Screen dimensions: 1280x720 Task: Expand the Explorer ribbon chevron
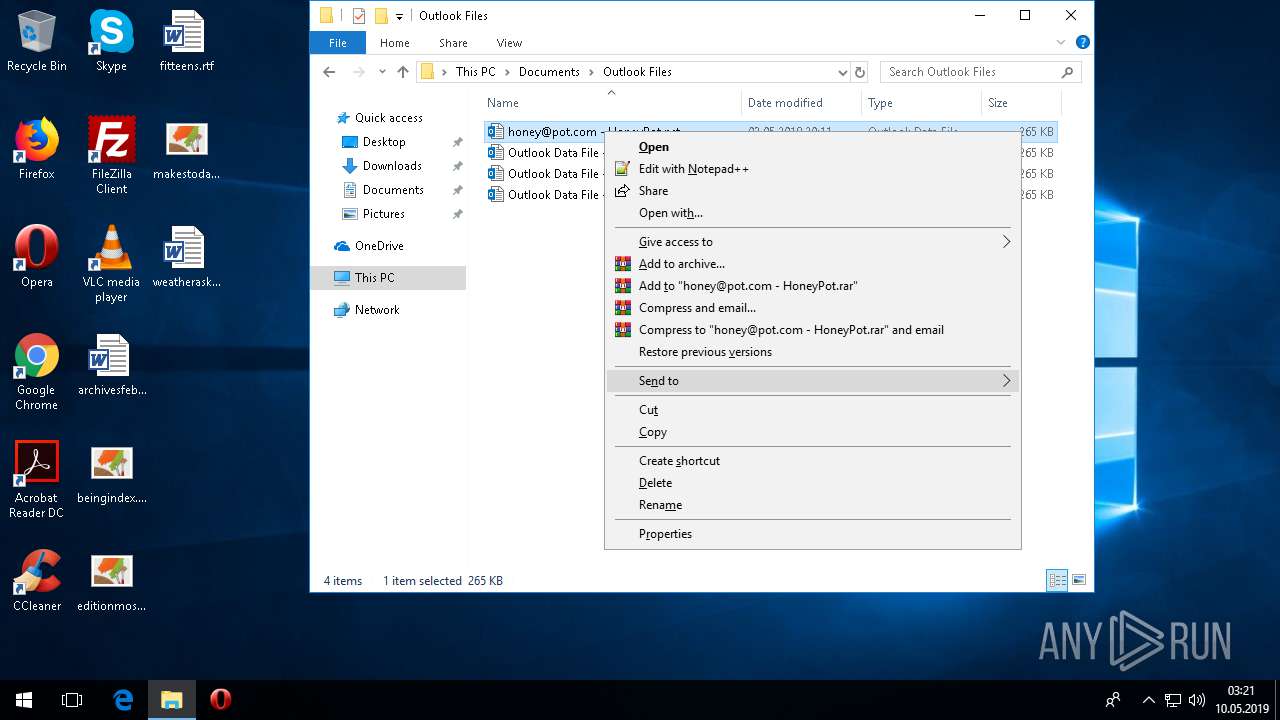(1062, 43)
